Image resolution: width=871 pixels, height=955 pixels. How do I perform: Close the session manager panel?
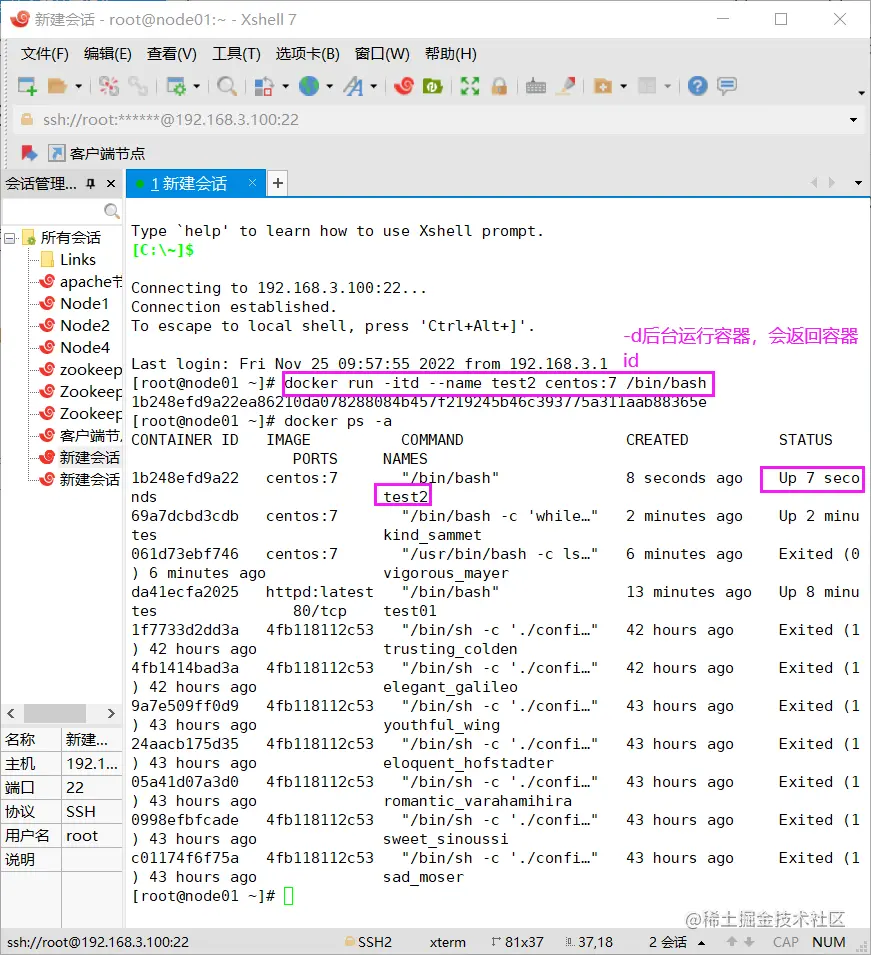coord(111,183)
